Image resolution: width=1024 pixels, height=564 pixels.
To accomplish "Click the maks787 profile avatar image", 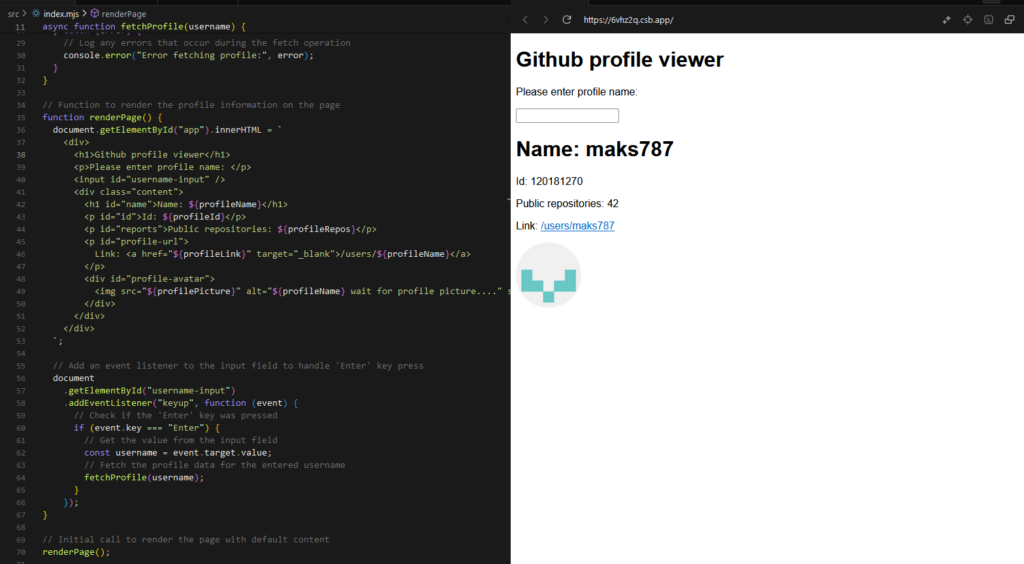I will pyautogui.click(x=549, y=275).
